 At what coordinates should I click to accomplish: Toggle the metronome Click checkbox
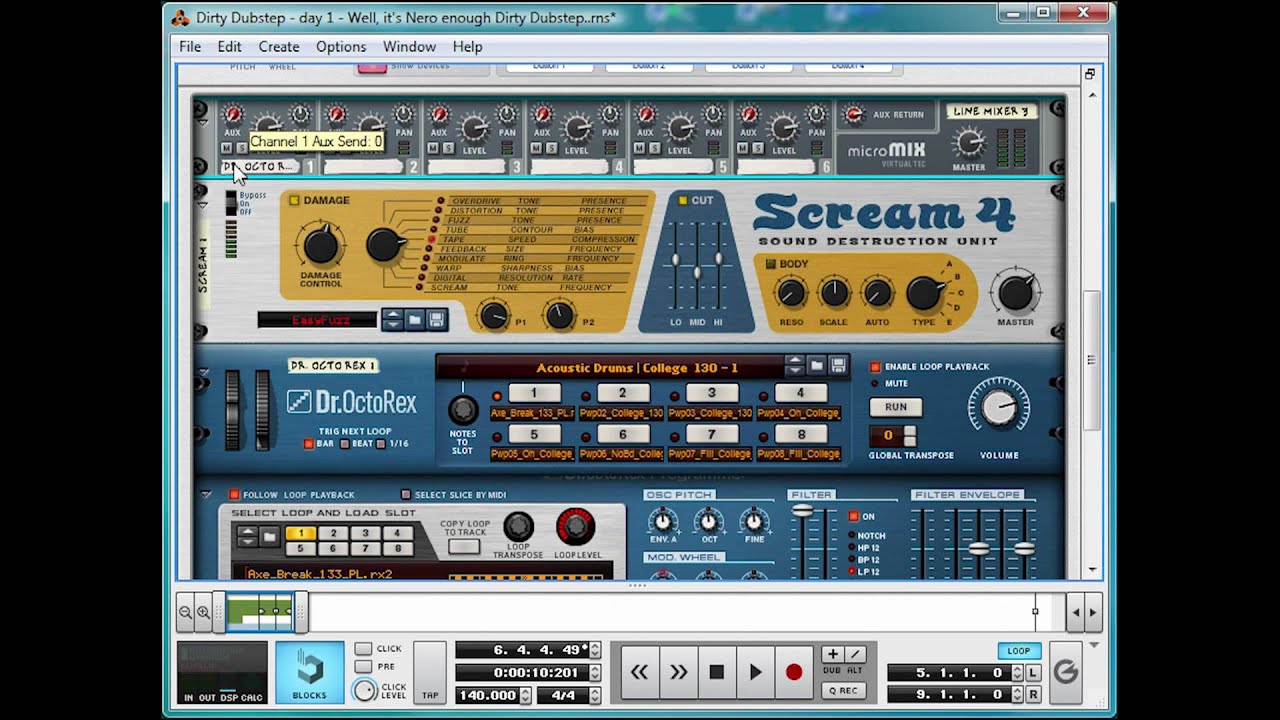(363, 649)
